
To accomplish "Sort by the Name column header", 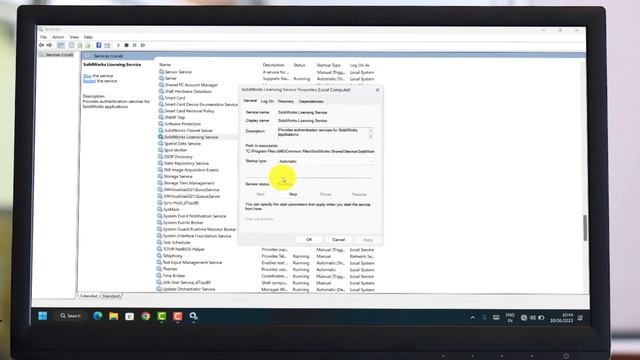I will (x=165, y=64).
